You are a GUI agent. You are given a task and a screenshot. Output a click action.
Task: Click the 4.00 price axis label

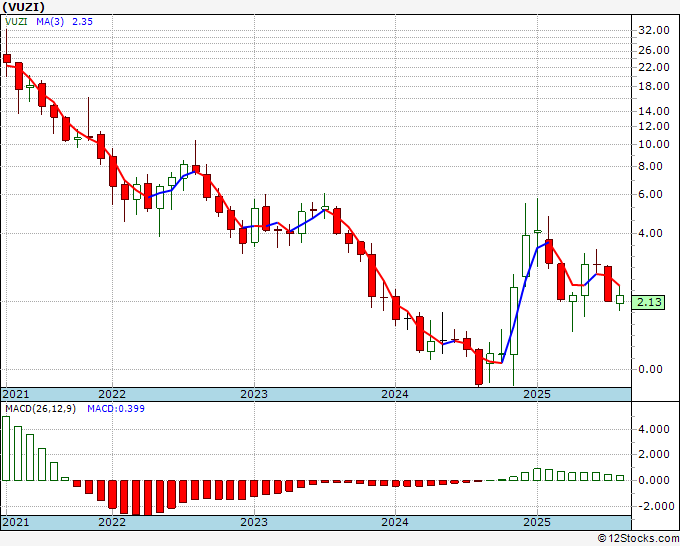650,233
